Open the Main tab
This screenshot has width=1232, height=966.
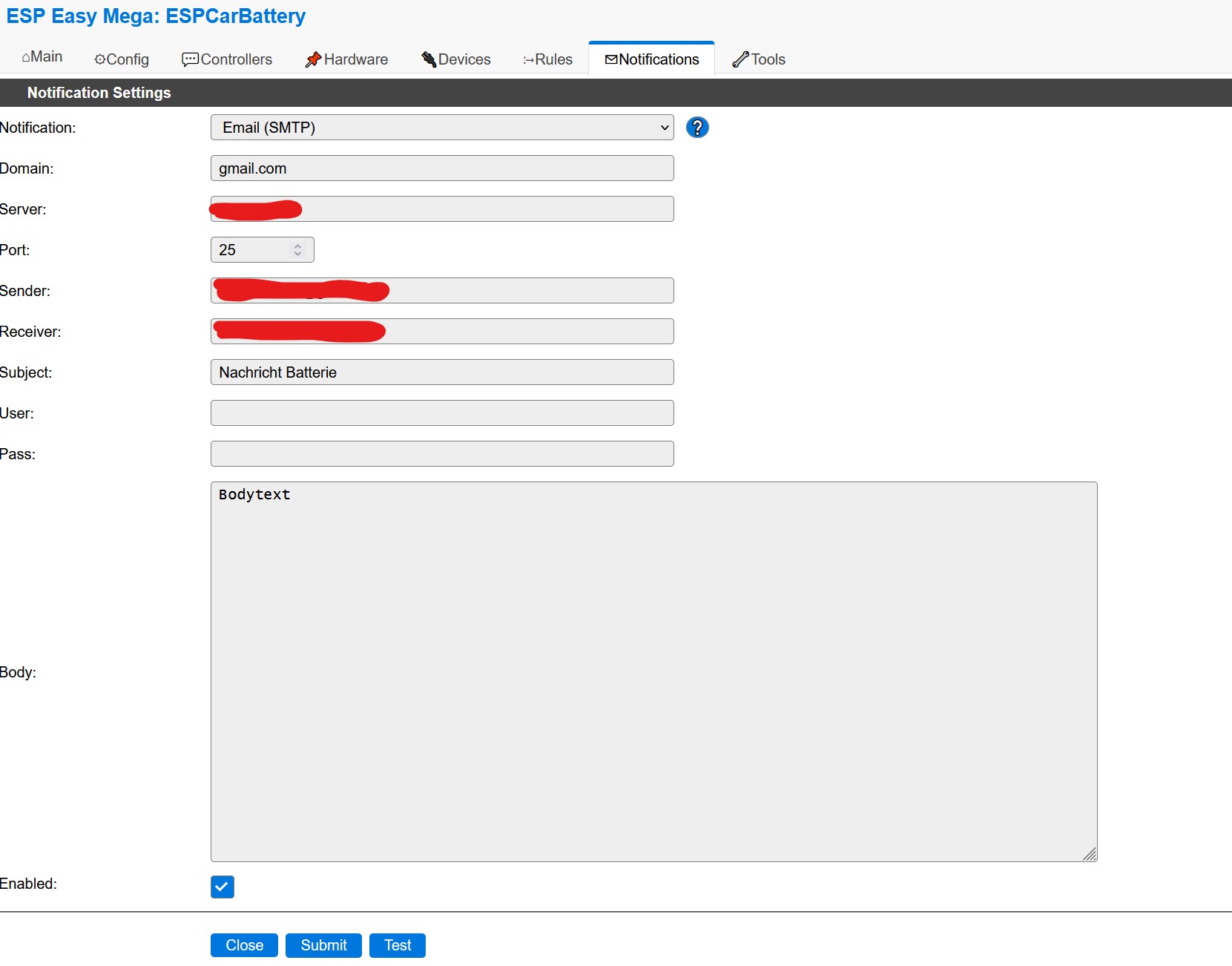[x=42, y=57]
